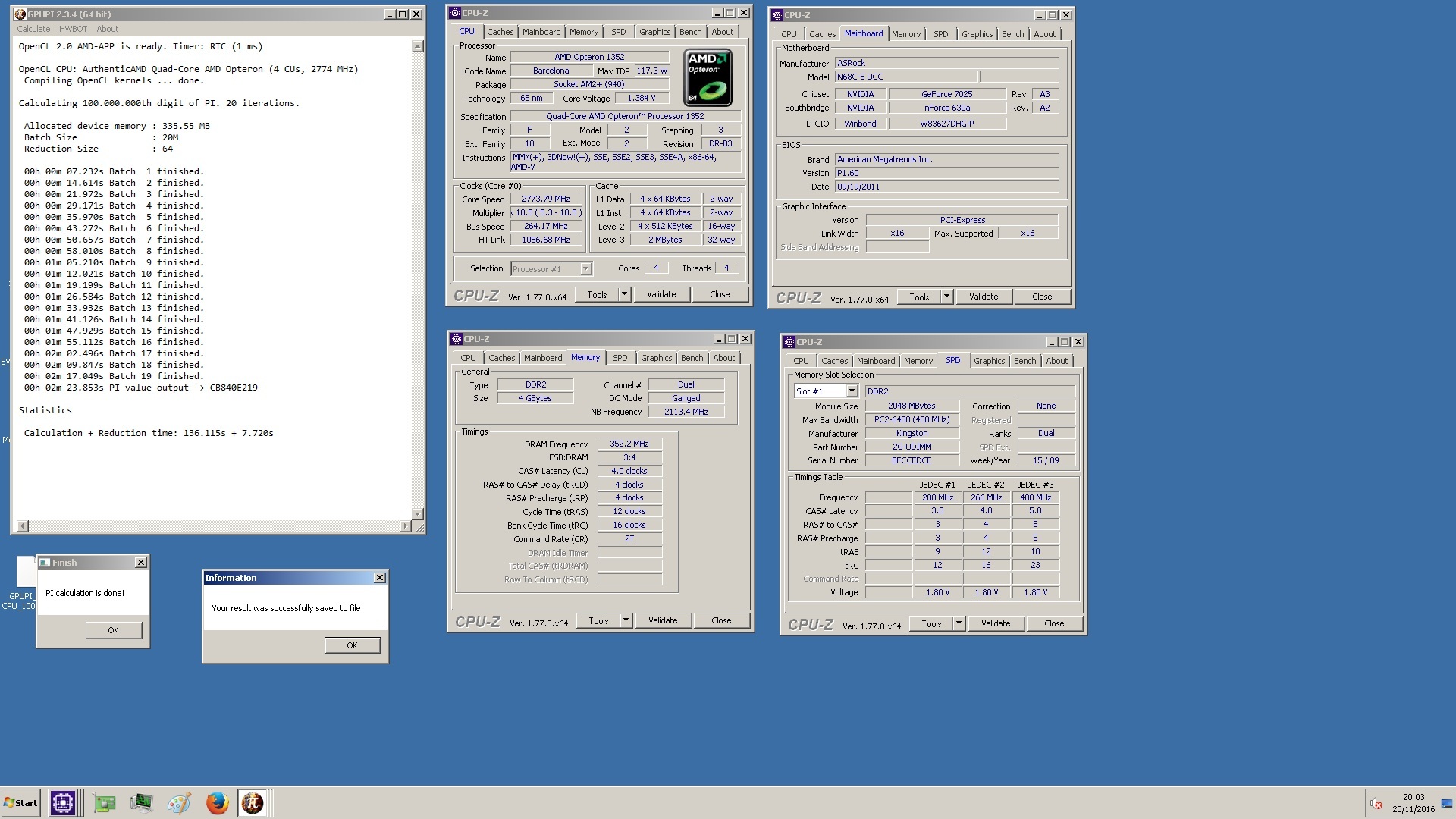
Task: Switch to Caches tab in CPU-tab CPU-Z window
Action: pos(500,32)
